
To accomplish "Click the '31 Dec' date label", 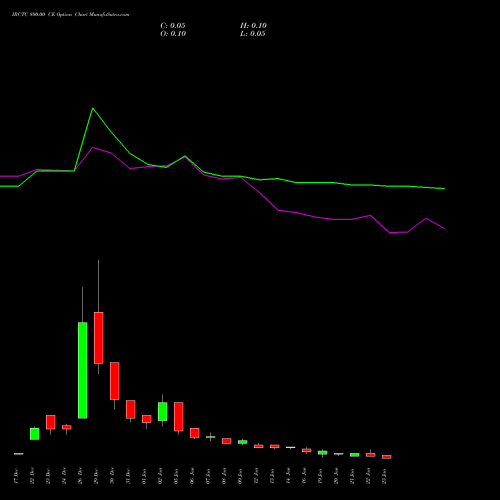I will (129, 476).
